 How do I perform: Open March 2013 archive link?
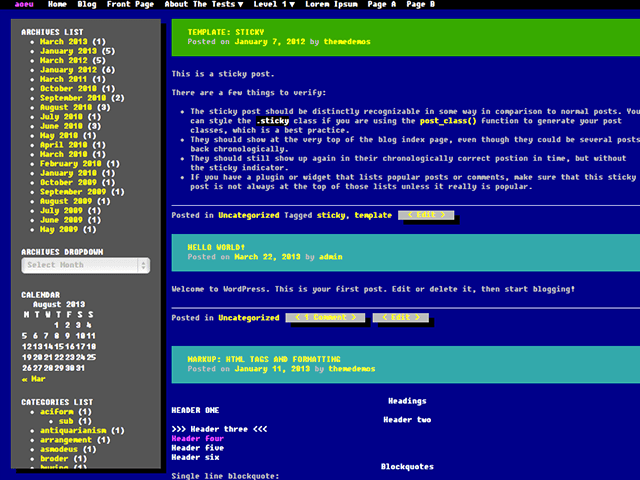point(64,42)
